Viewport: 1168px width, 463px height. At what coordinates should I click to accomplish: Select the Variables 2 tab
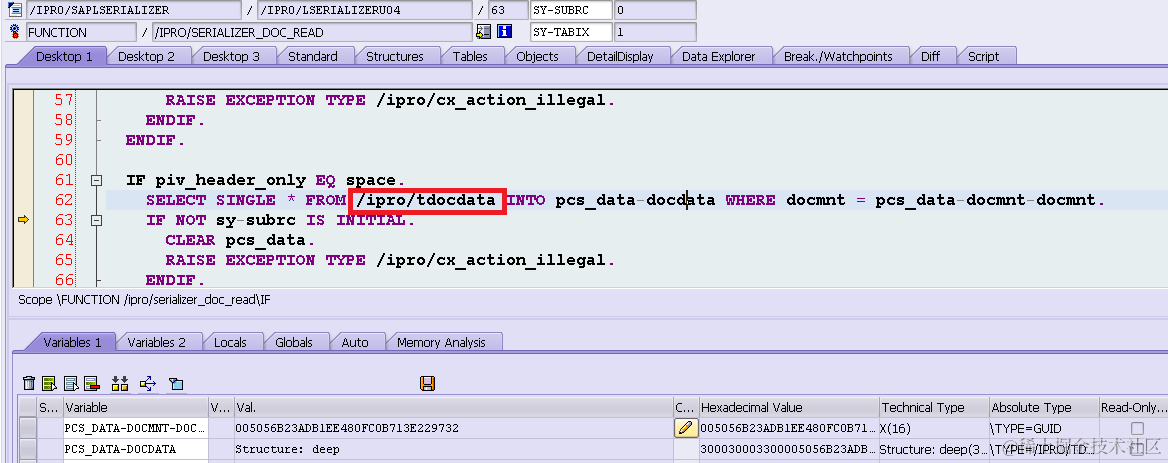[156, 342]
